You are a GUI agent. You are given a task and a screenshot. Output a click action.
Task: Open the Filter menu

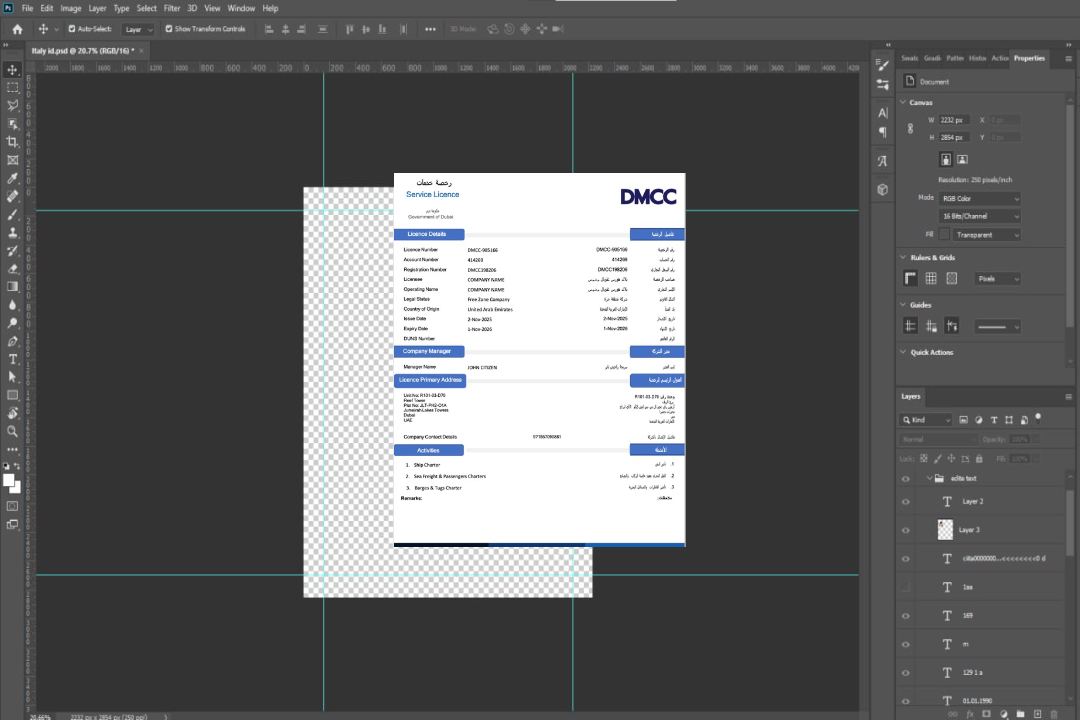172,8
